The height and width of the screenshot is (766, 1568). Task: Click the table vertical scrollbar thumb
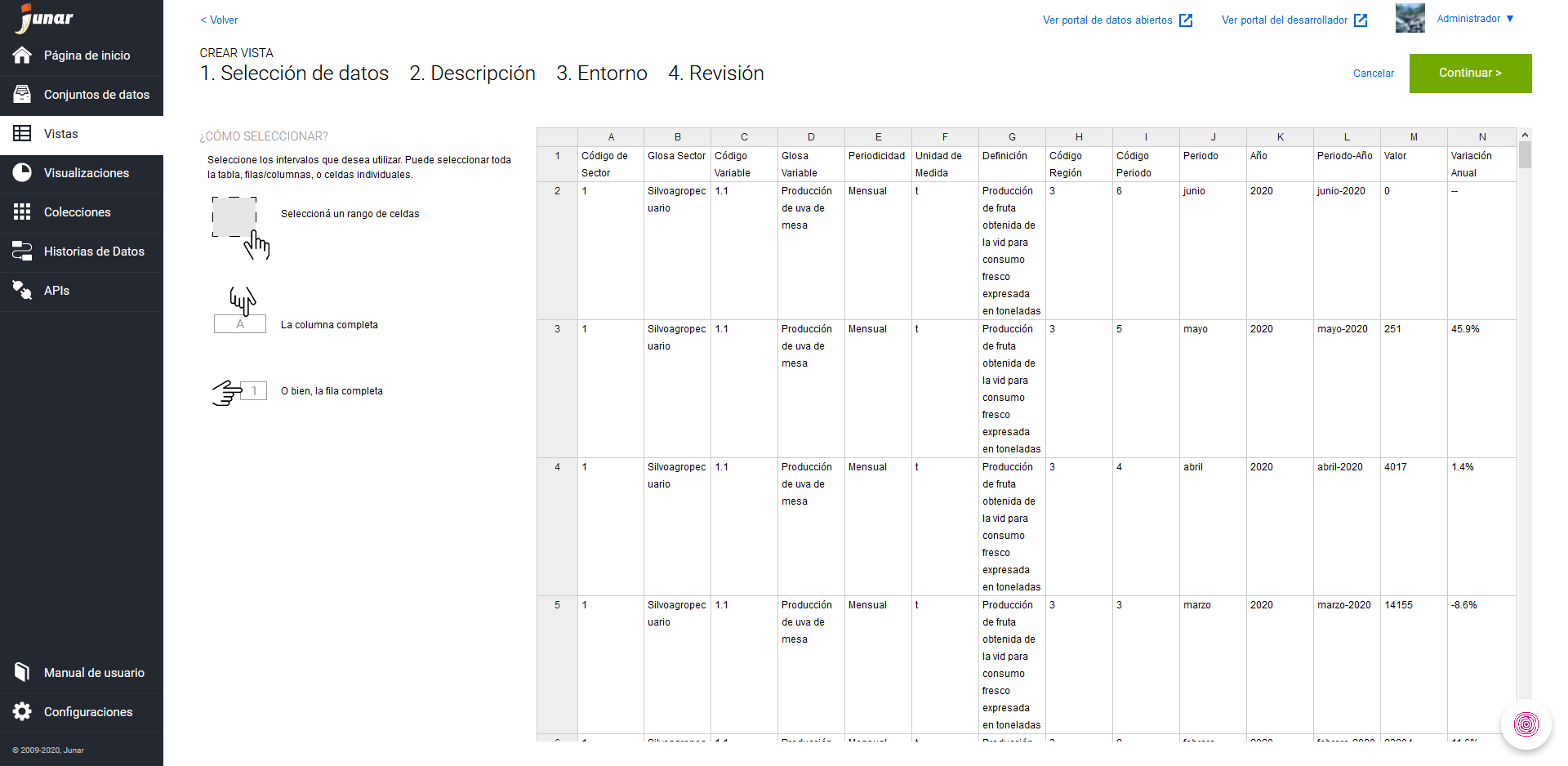click(1525, 154)
